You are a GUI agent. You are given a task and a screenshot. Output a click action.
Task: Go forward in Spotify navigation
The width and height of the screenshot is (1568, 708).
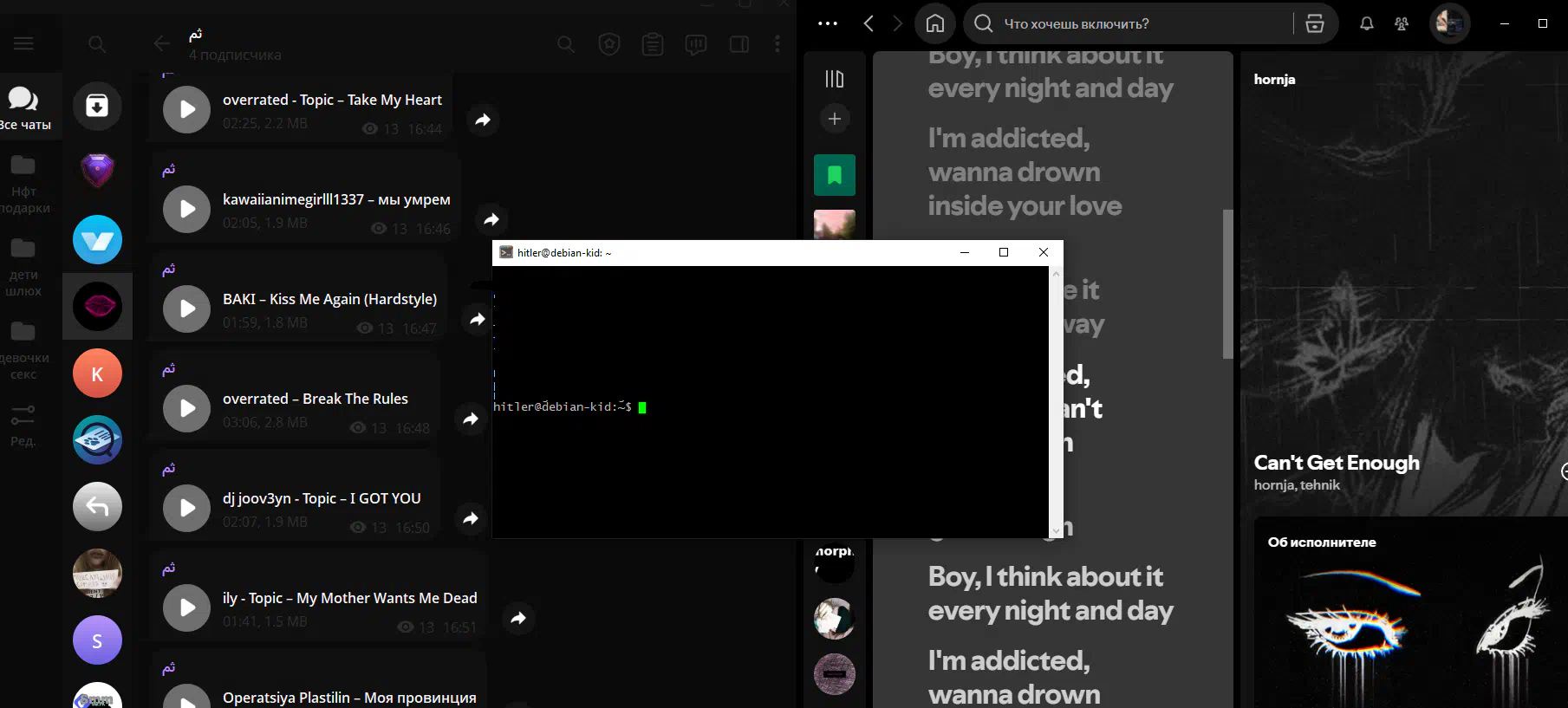[x=897, y=23]
